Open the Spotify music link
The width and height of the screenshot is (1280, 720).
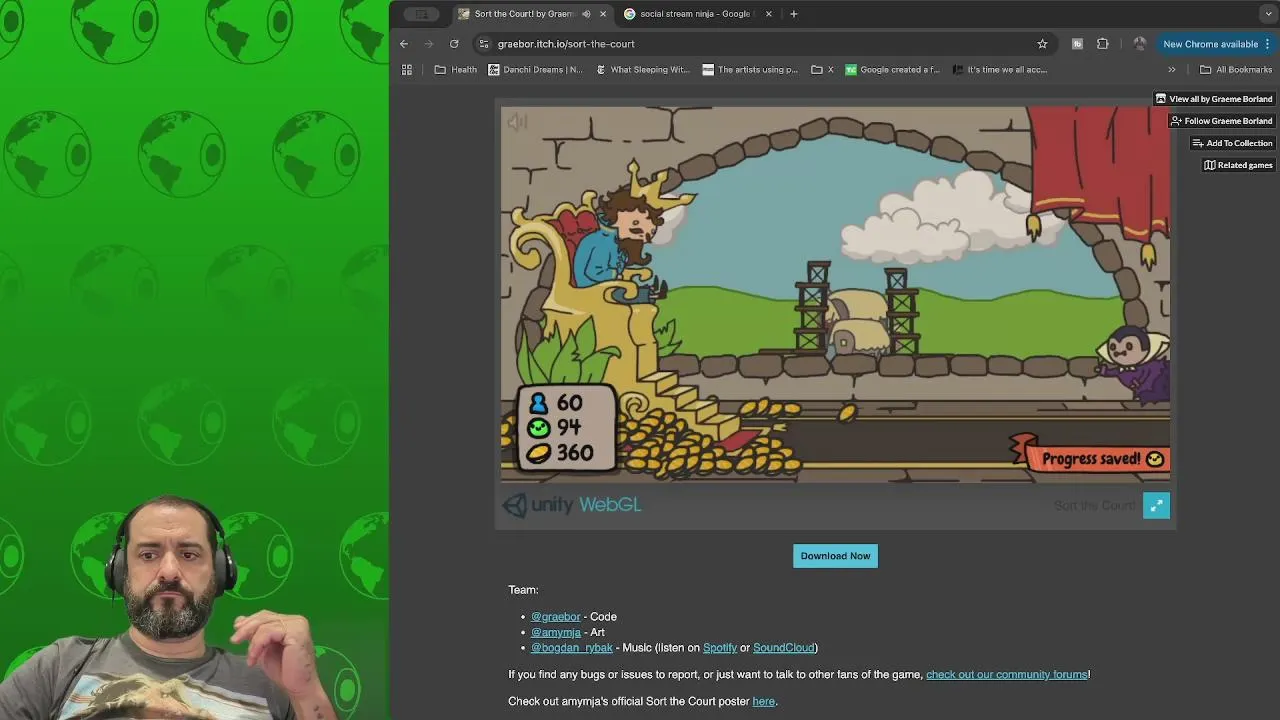pyautogui.click(x=720, y=648)
